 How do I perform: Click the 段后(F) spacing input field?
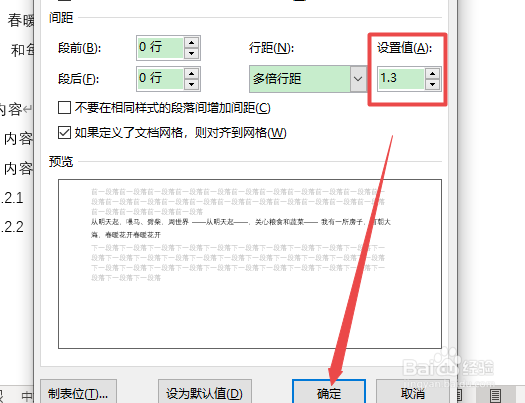point(160,79)
